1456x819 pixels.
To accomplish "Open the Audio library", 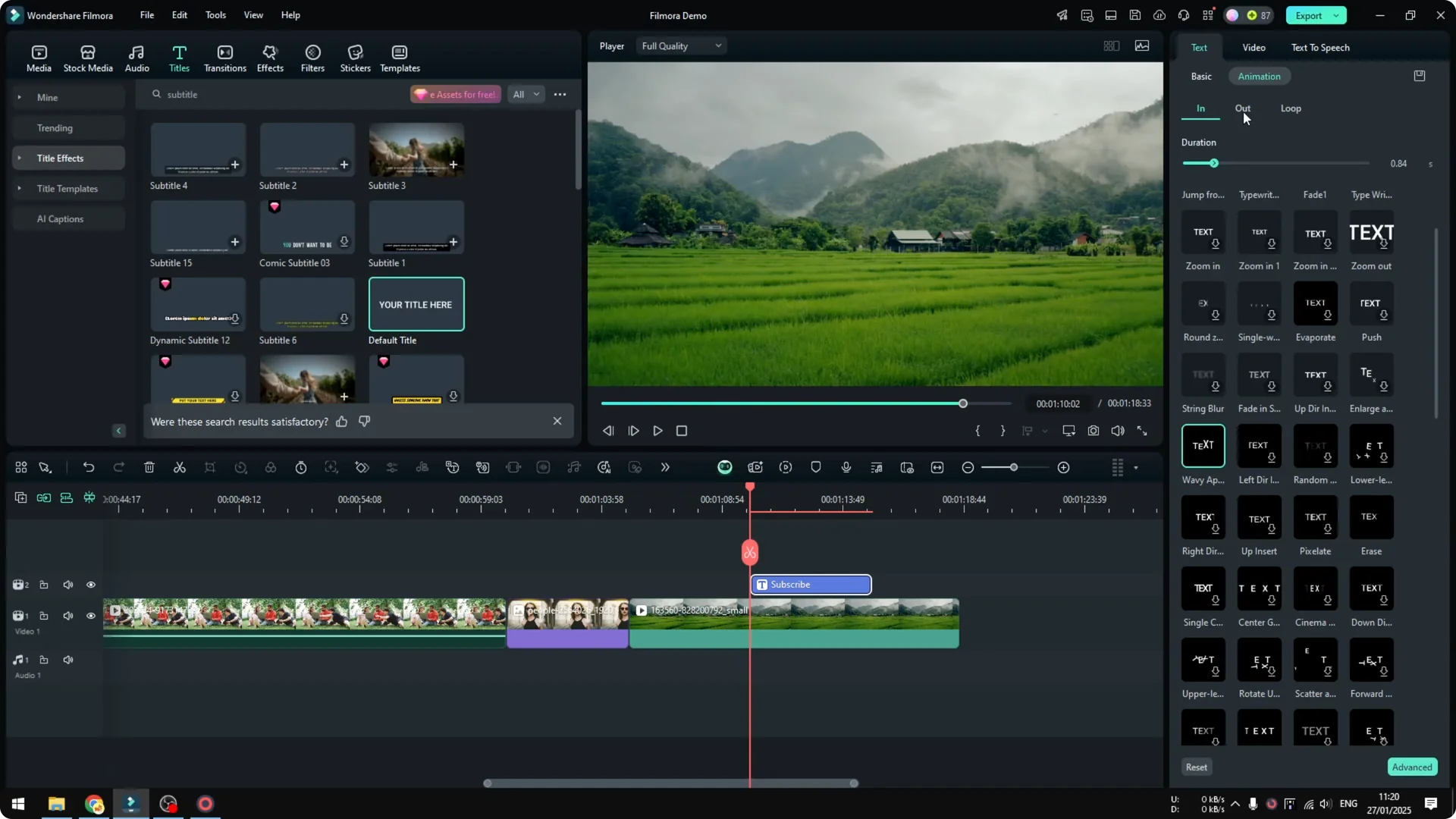I will (x=136, y=58).
